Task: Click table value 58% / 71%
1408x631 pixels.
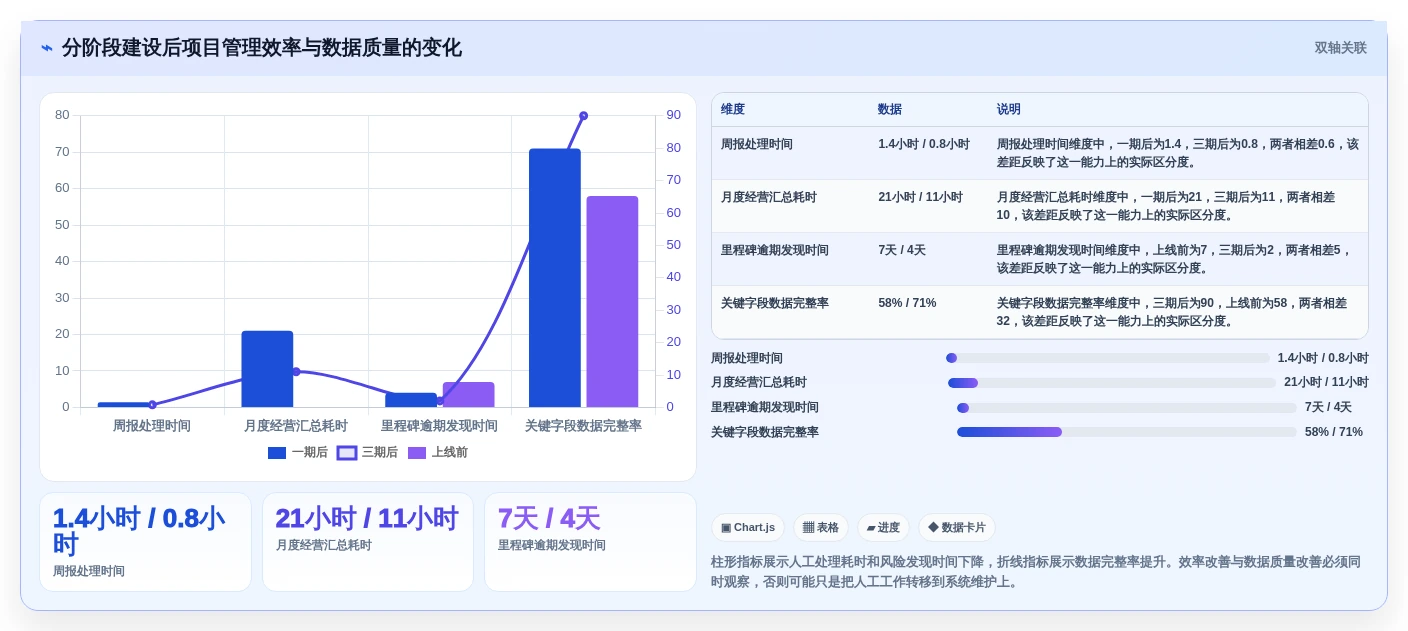Action: [x=908, y=303]
